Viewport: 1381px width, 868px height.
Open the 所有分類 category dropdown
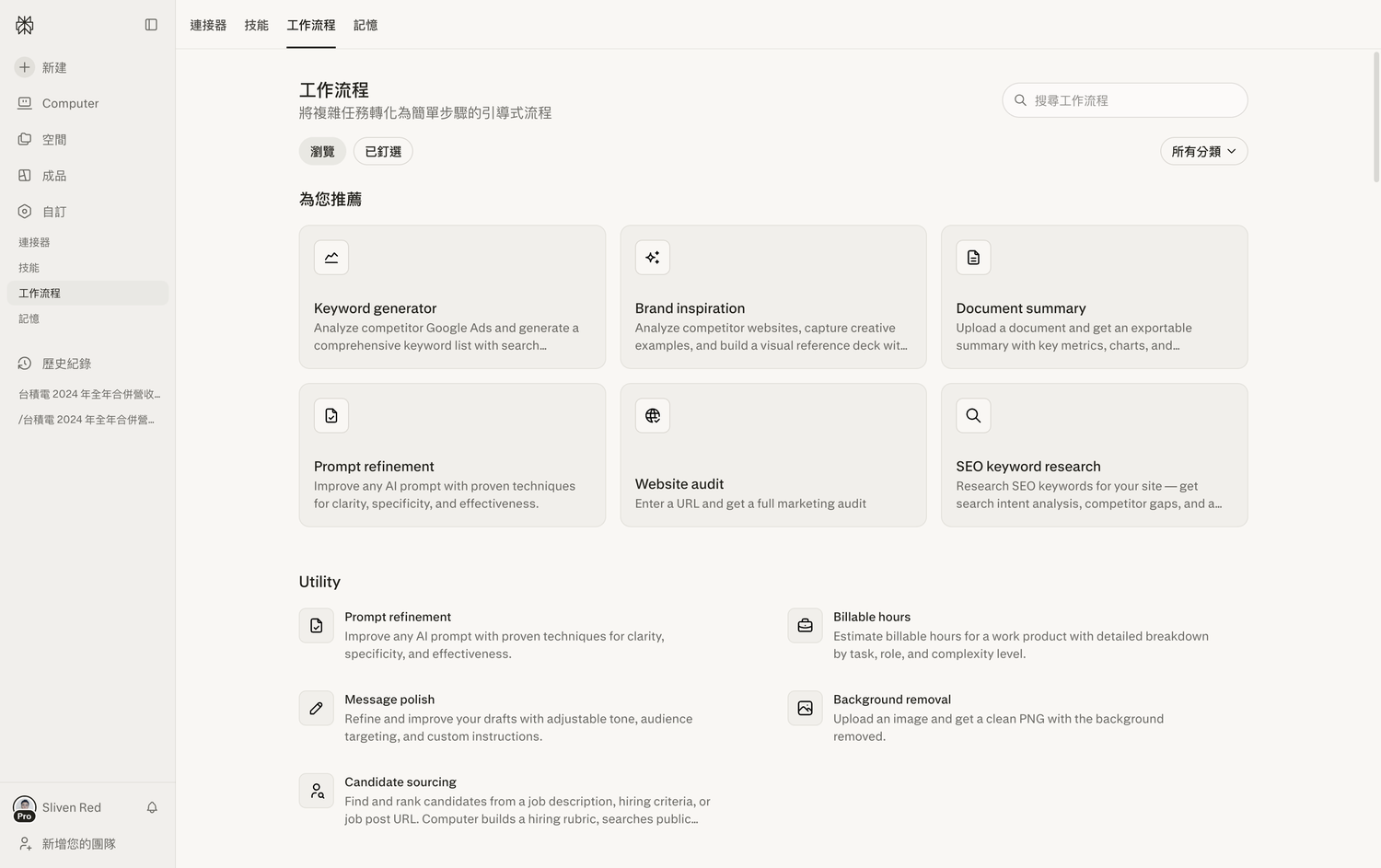click(1204, 152)
